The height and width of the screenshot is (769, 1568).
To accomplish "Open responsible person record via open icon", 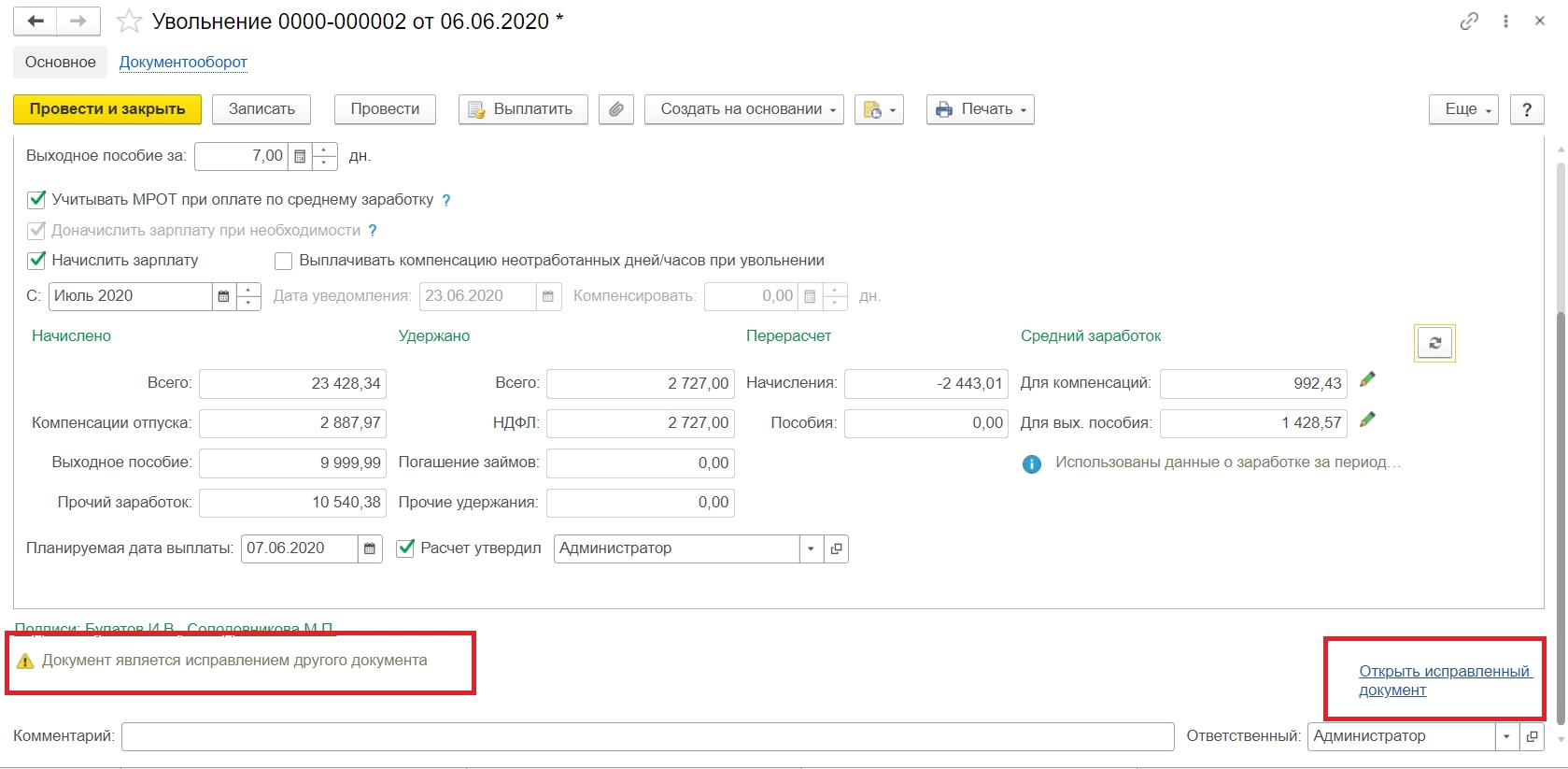I will click(x=1532, y=736).
